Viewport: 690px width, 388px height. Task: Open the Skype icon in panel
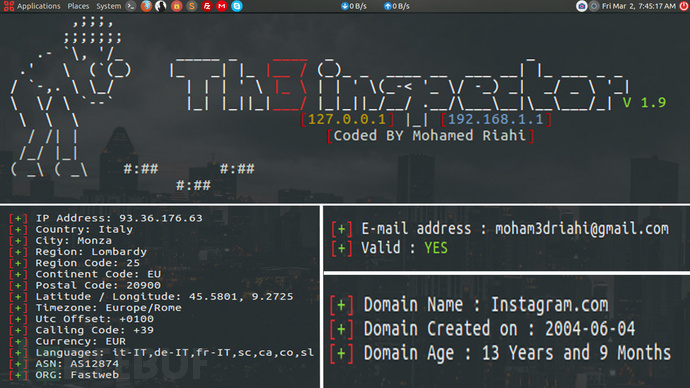(237, 6)
